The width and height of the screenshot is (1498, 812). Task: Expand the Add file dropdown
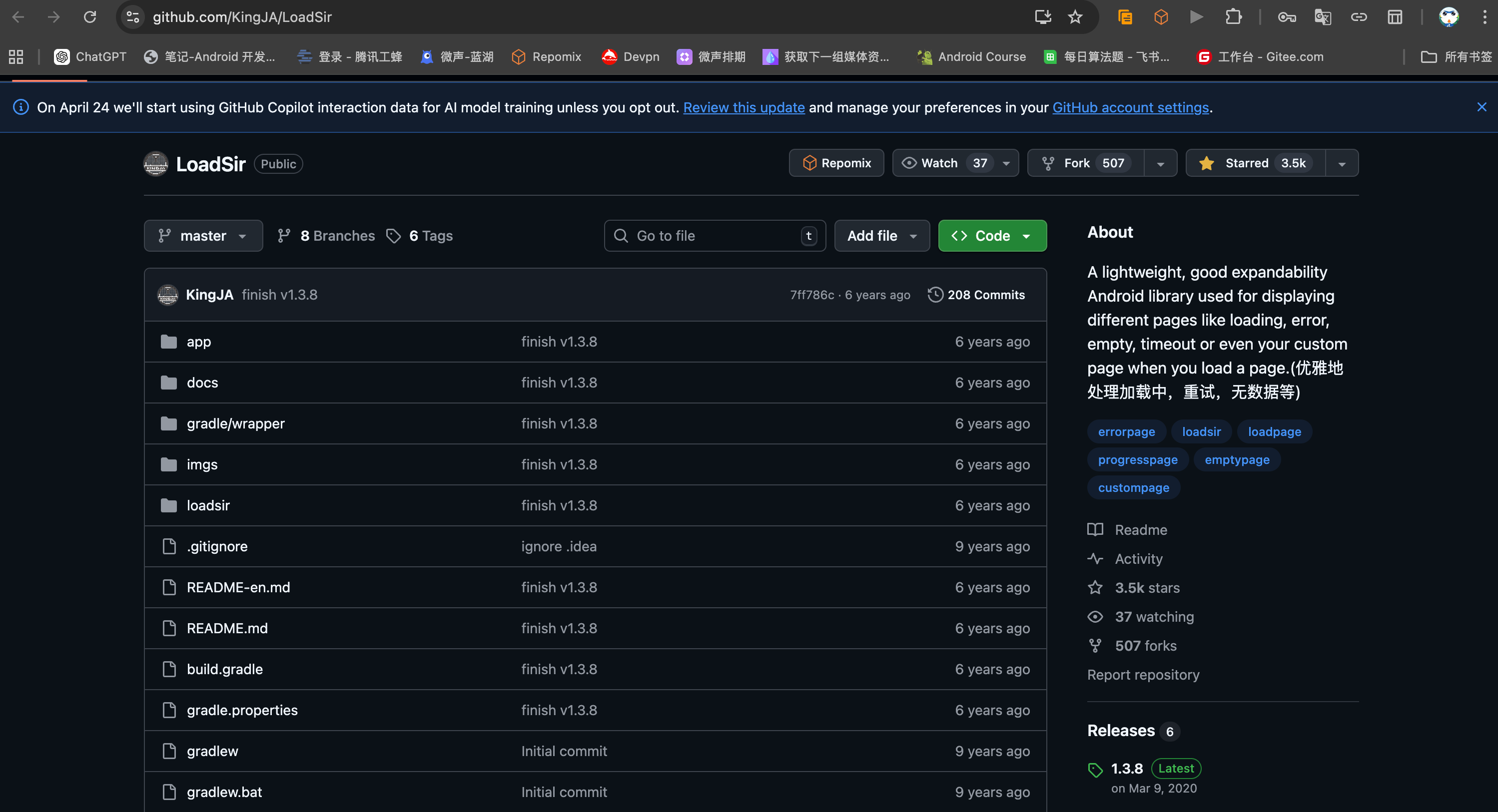tap(881, 235)
